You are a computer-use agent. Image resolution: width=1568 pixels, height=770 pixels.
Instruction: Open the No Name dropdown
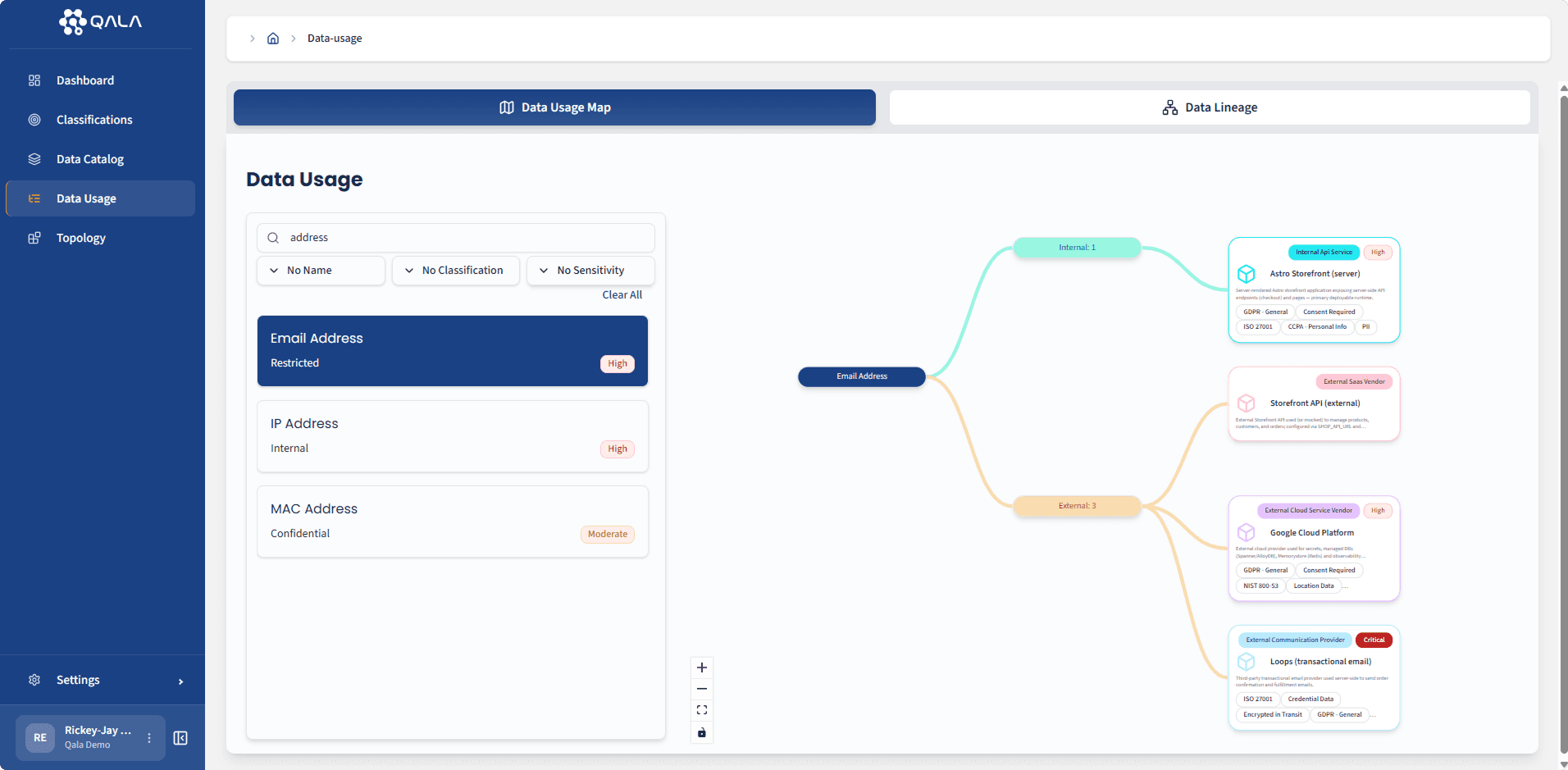click(321, 271)
